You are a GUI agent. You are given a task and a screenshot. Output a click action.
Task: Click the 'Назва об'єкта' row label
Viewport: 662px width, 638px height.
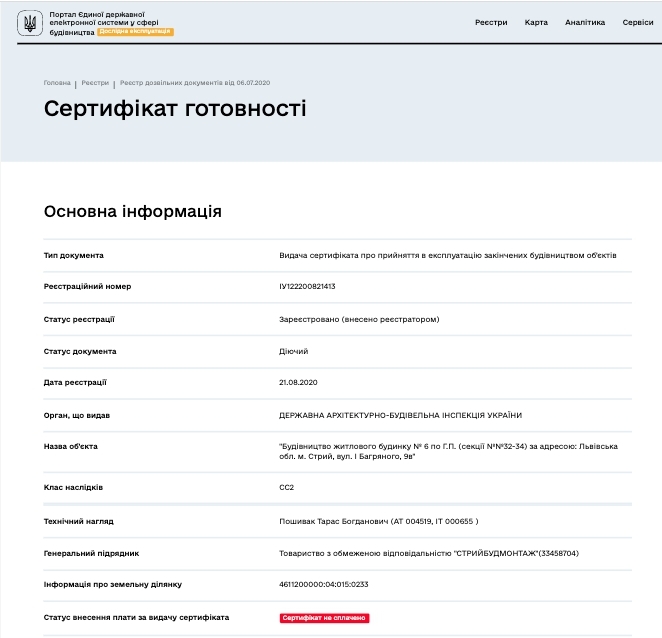coord(71,446)
